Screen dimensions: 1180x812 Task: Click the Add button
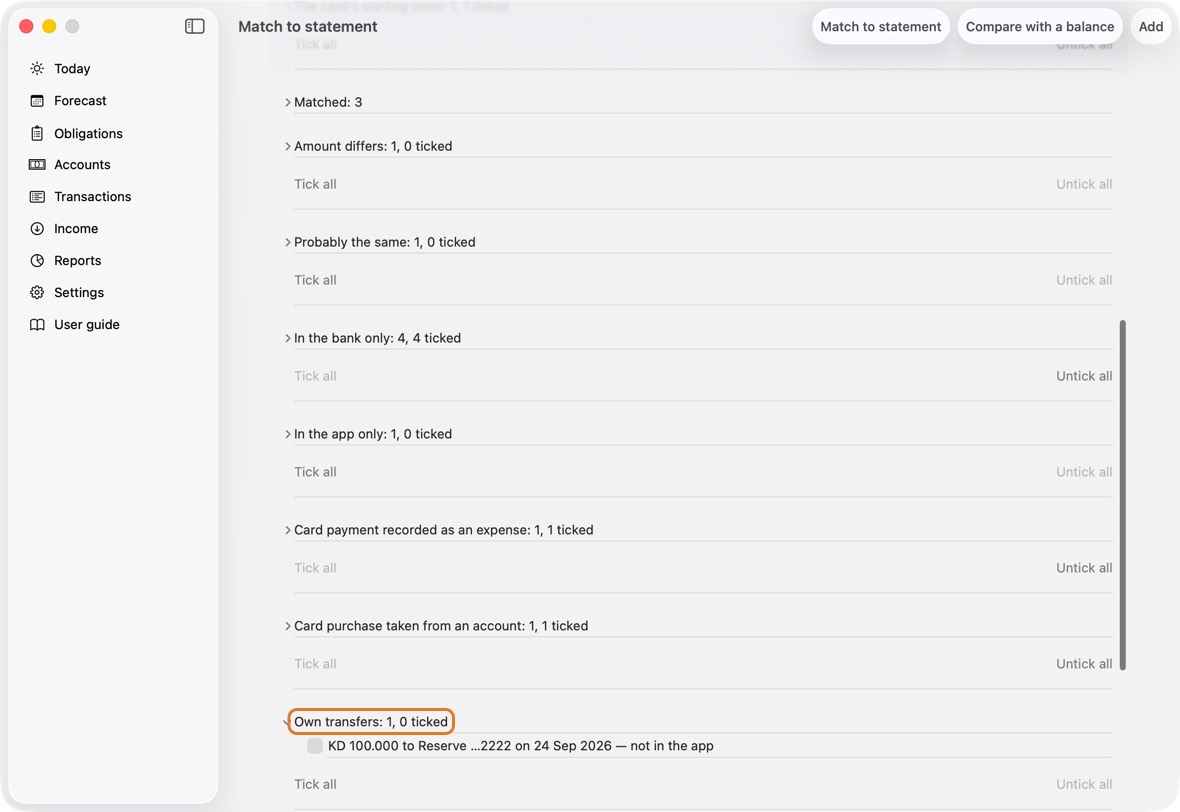pos(1151,26)
